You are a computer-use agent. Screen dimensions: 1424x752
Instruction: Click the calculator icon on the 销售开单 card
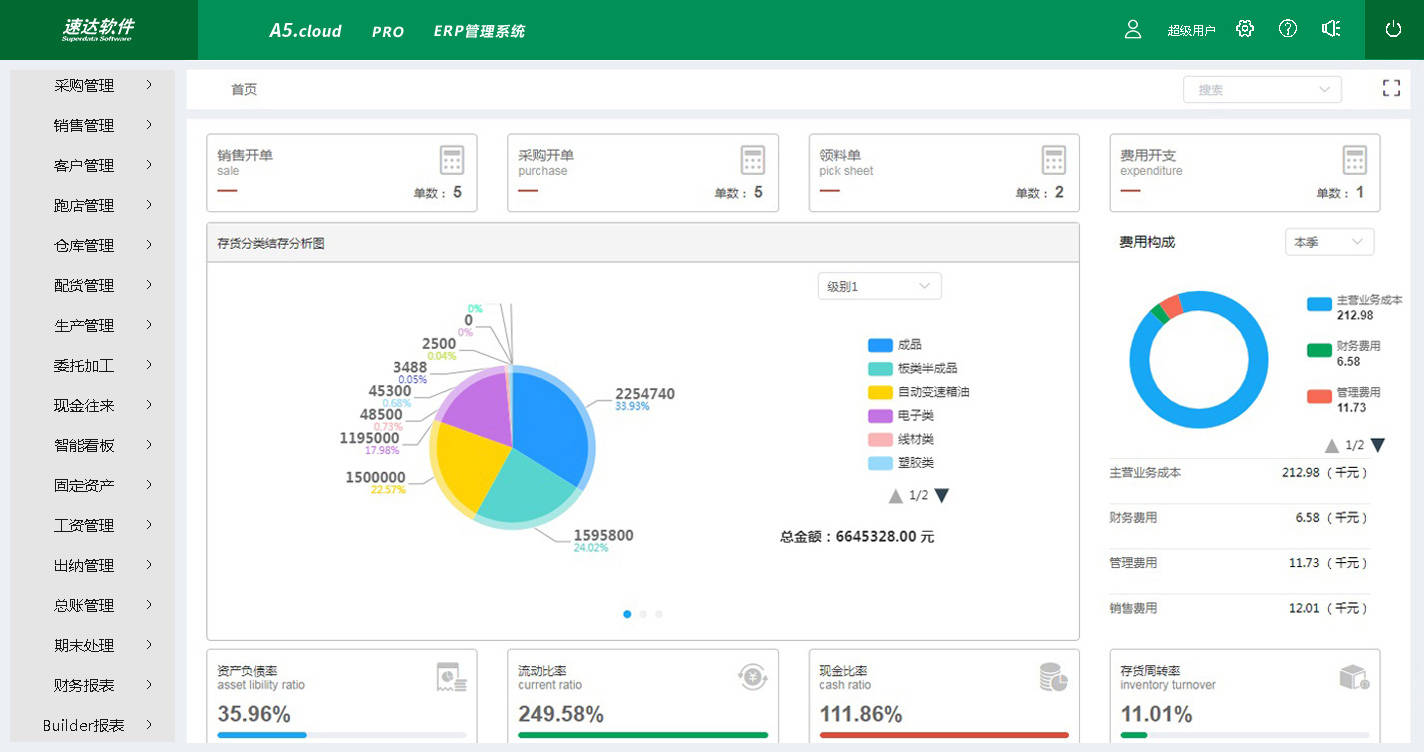(x=451, y=159)
